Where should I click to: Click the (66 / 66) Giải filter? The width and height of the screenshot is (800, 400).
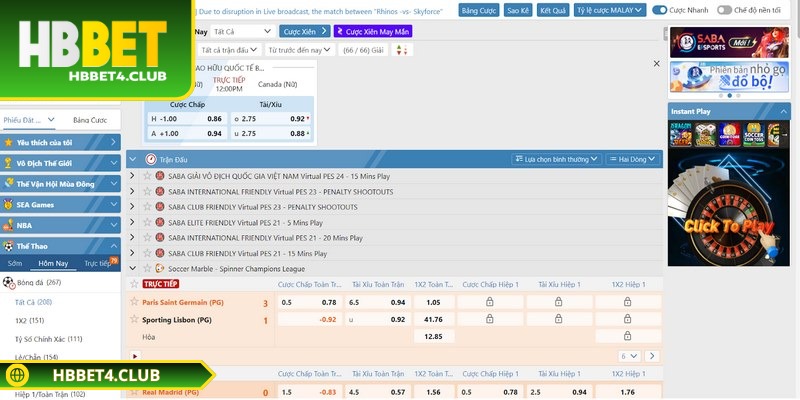(363, 50)
